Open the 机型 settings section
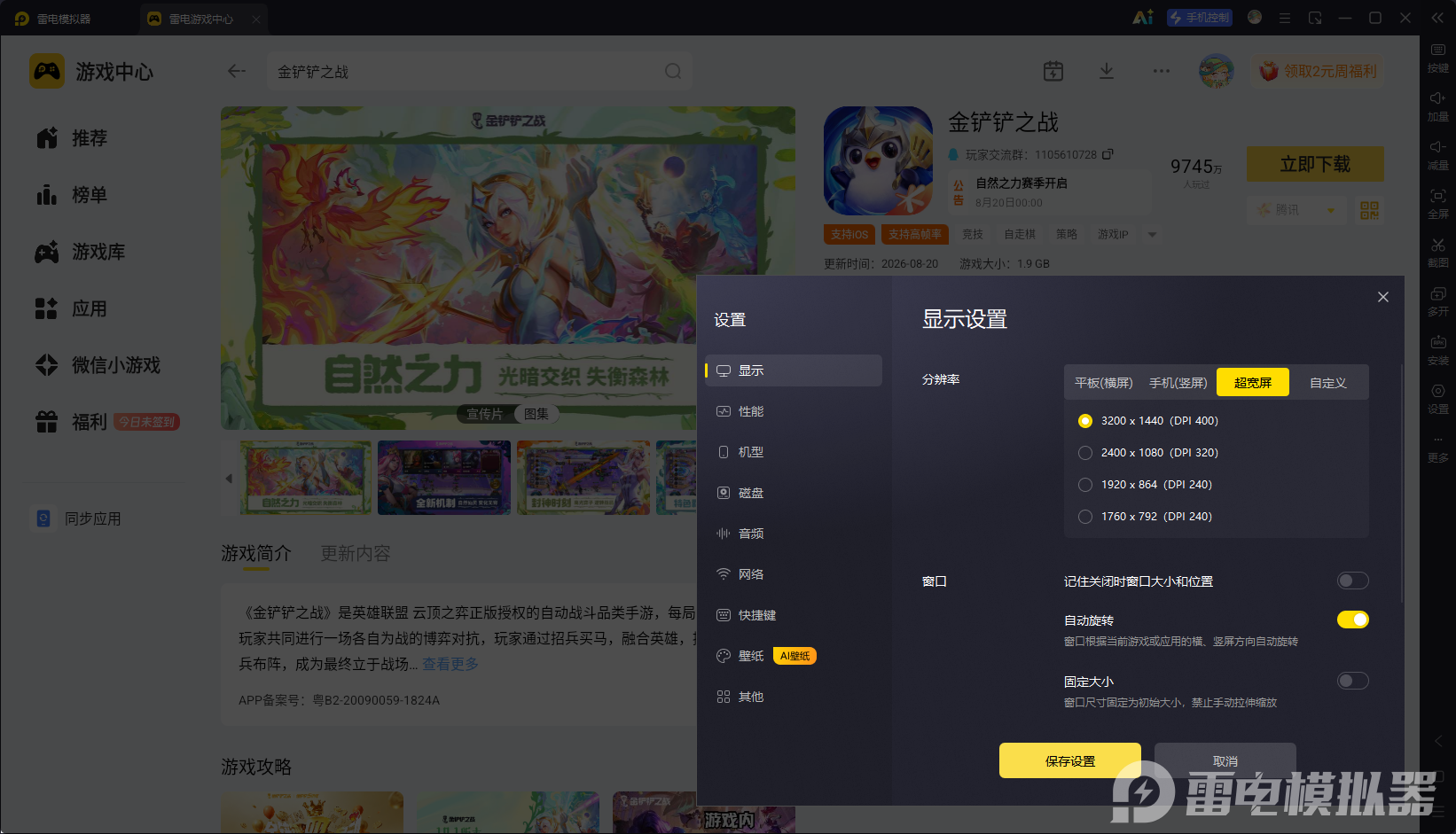The width and height of the screenshot is (1456, 834). (794, 452)
